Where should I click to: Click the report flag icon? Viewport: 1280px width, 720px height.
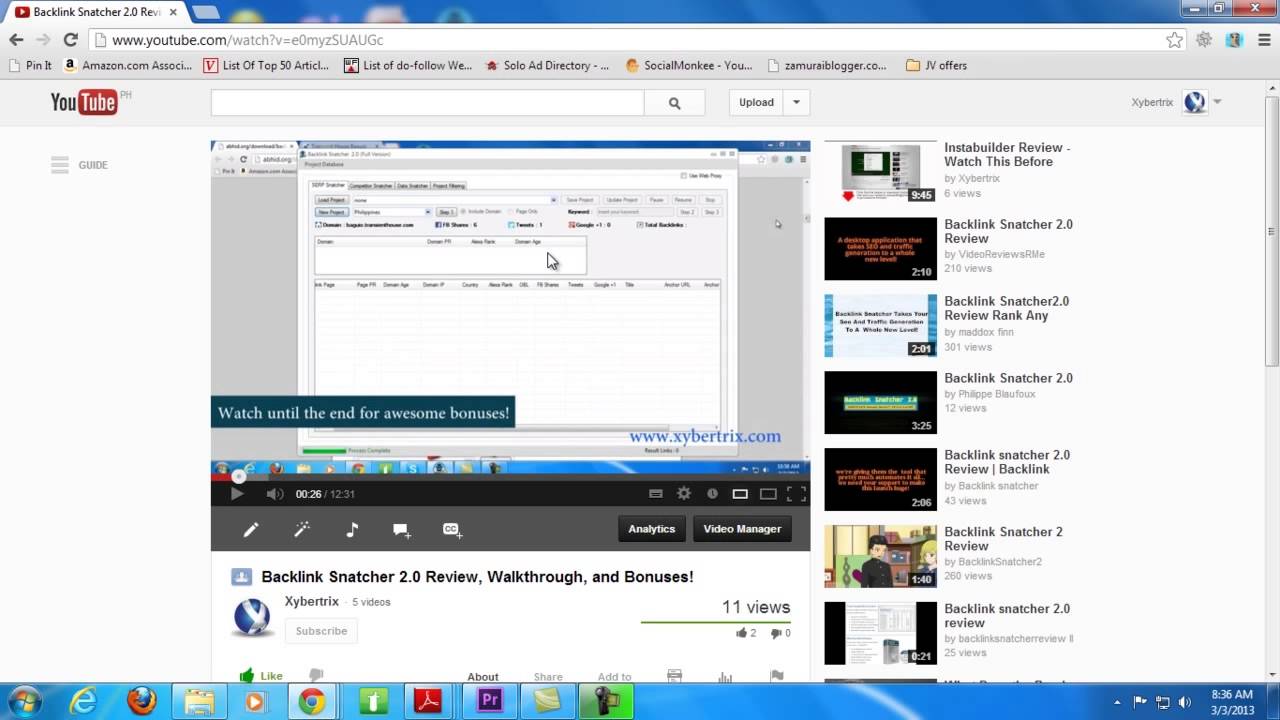pos(777,677)
